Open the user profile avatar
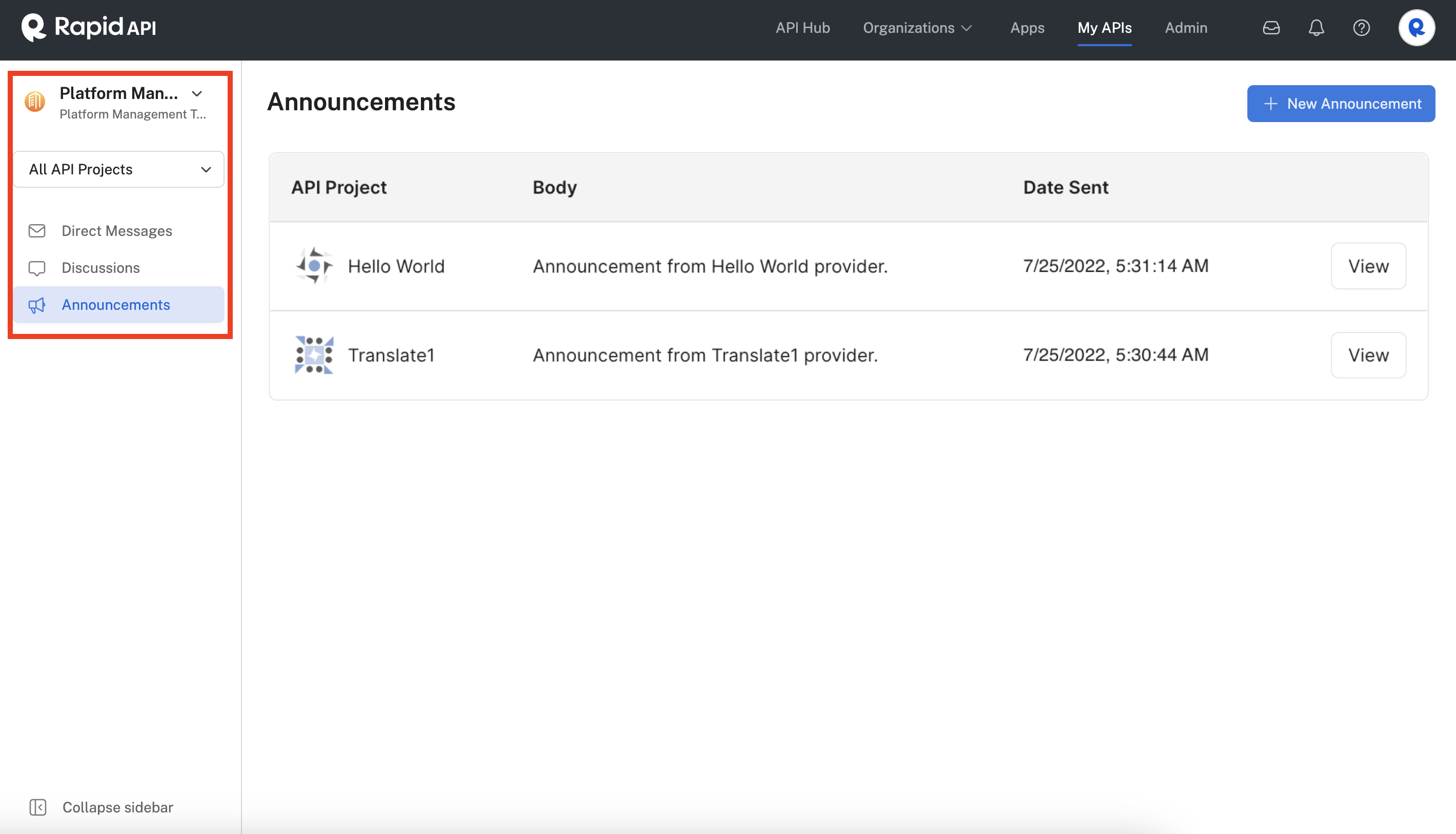This screenshot has height=834, width=1456. 1416,28
